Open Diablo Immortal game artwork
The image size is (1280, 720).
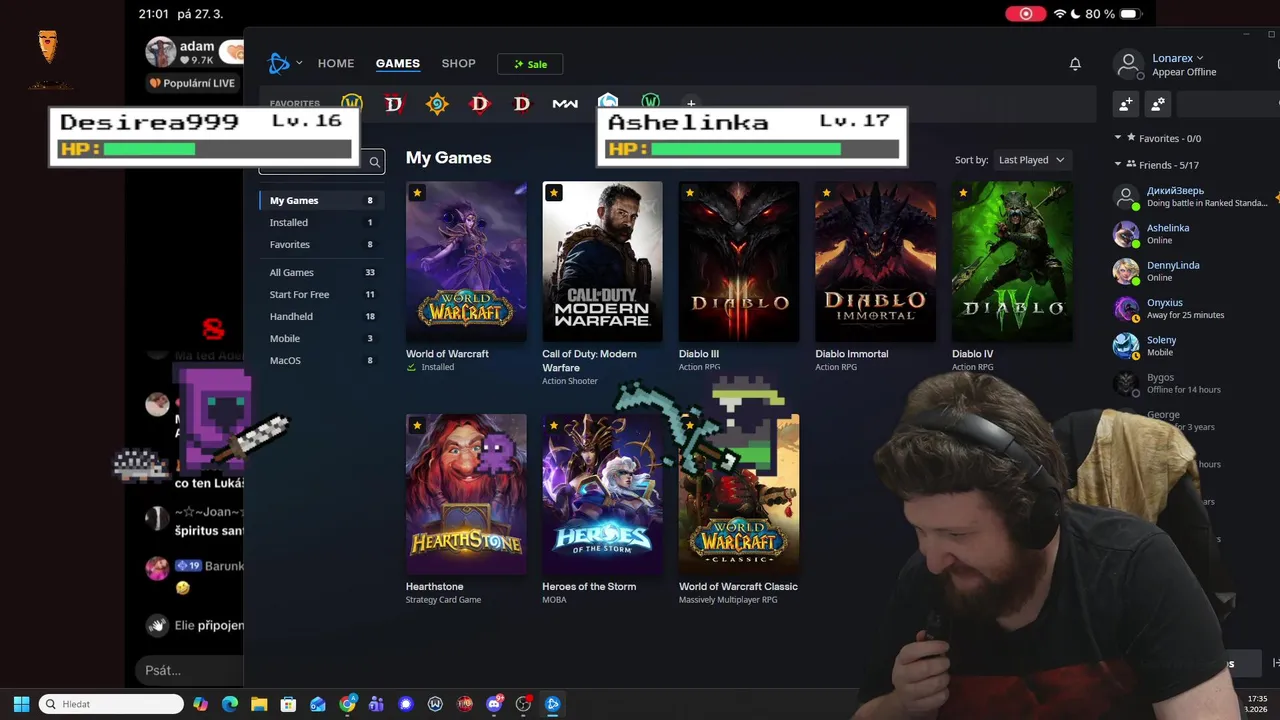tap(875, 261)
